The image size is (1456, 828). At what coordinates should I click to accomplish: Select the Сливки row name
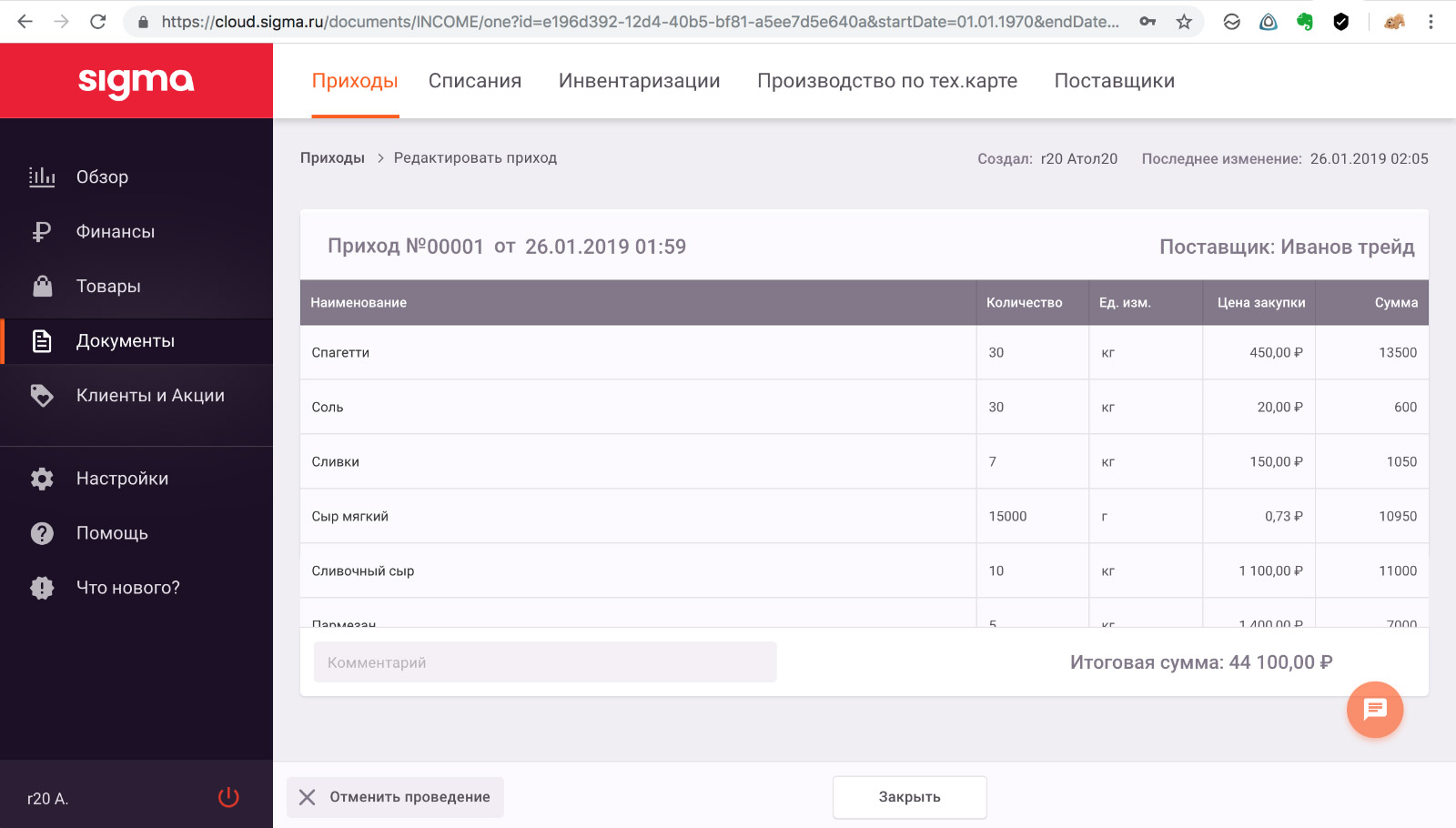click(336, 462)
